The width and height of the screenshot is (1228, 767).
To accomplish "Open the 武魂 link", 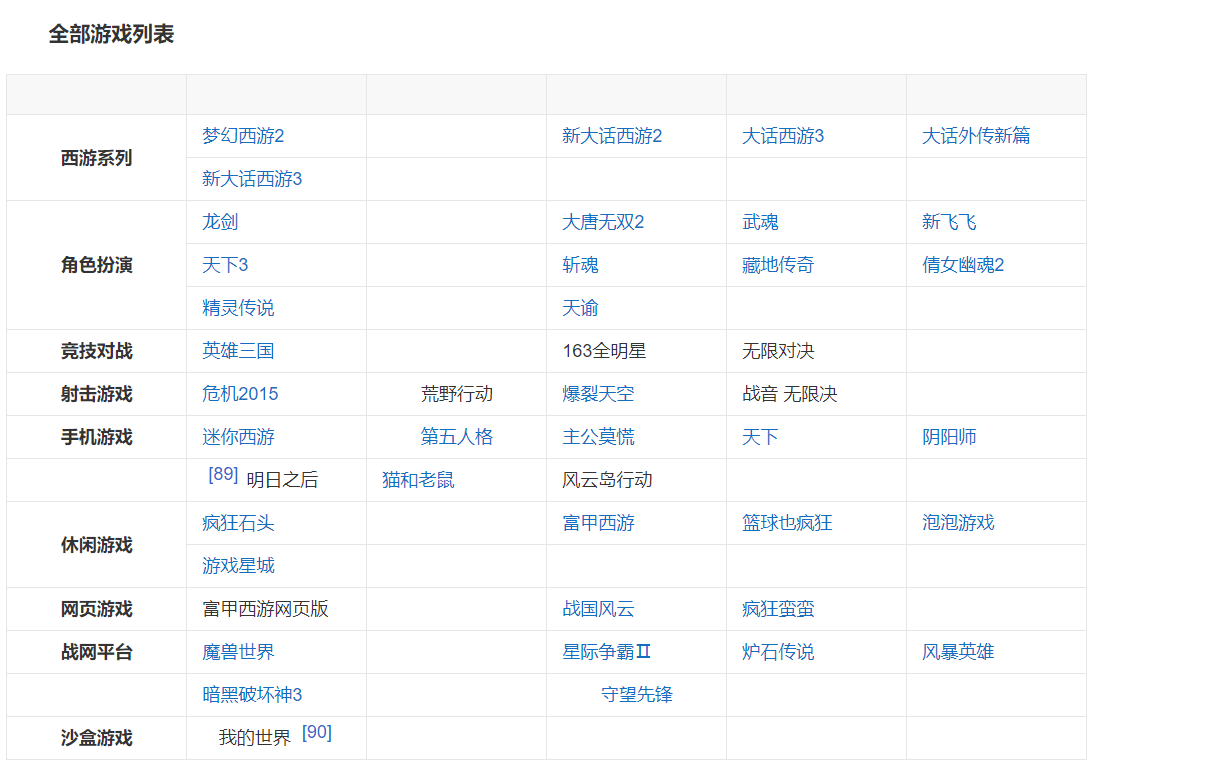I will pyautogui.click(x=760, y=222).
